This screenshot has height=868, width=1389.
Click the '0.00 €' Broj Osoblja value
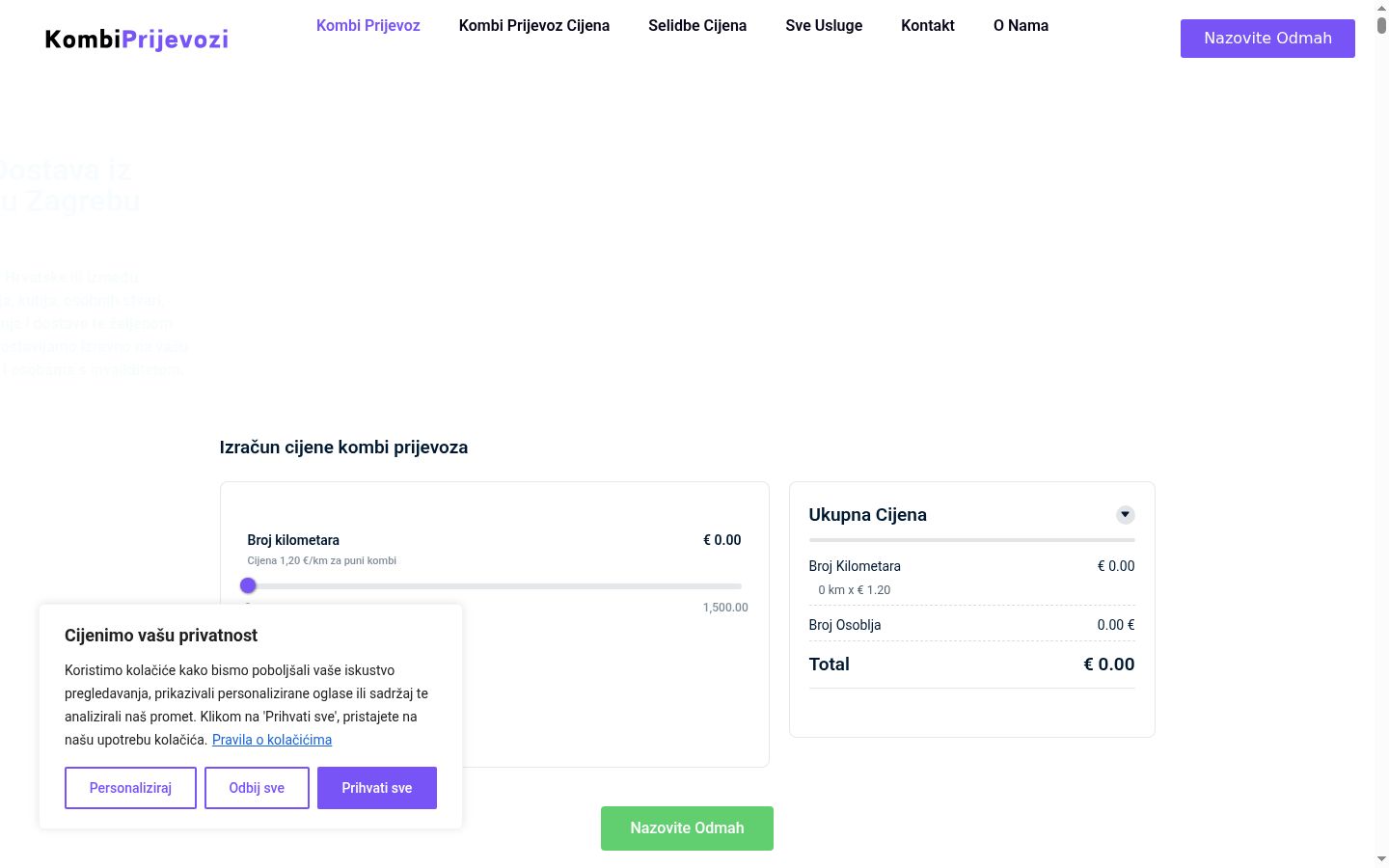(x=1116, y=625)
